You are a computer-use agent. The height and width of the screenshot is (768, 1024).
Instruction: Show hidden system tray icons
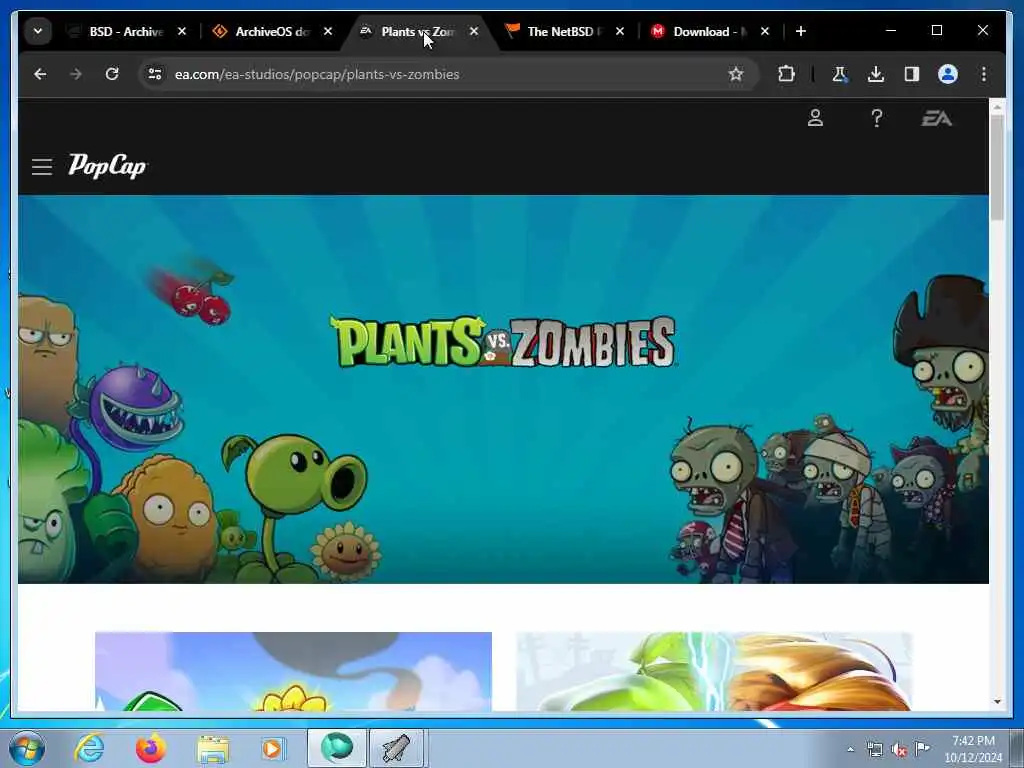850,750
